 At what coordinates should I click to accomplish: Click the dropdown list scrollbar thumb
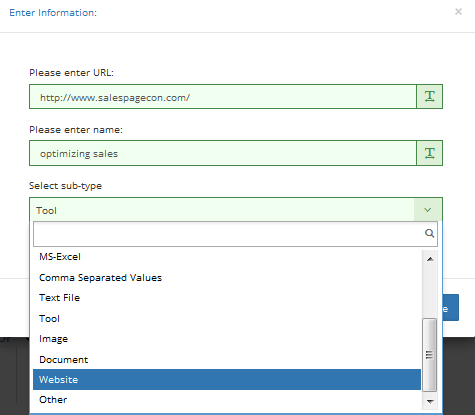tap(430, 355)
